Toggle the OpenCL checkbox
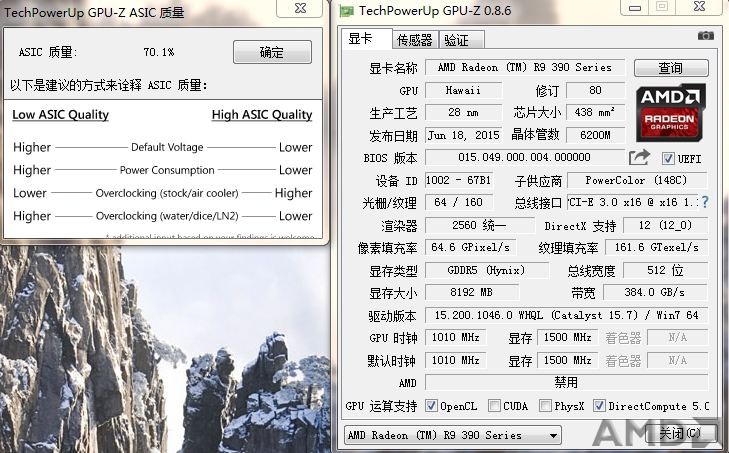 431,406
